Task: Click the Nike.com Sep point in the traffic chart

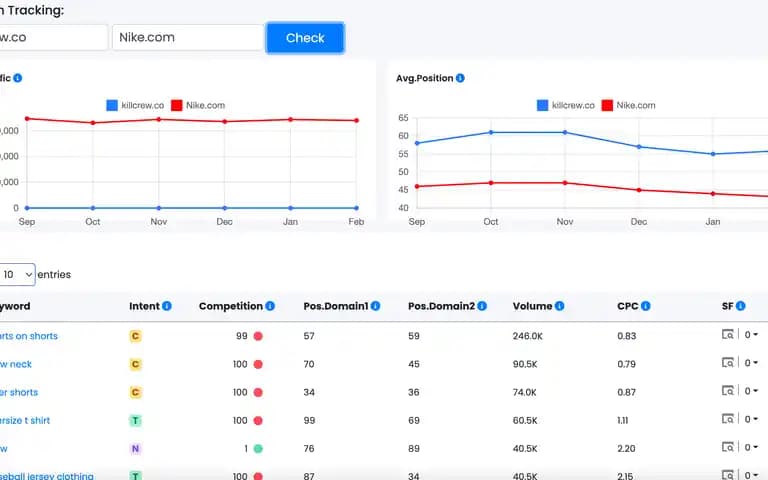Action: (x=27, y=119)
